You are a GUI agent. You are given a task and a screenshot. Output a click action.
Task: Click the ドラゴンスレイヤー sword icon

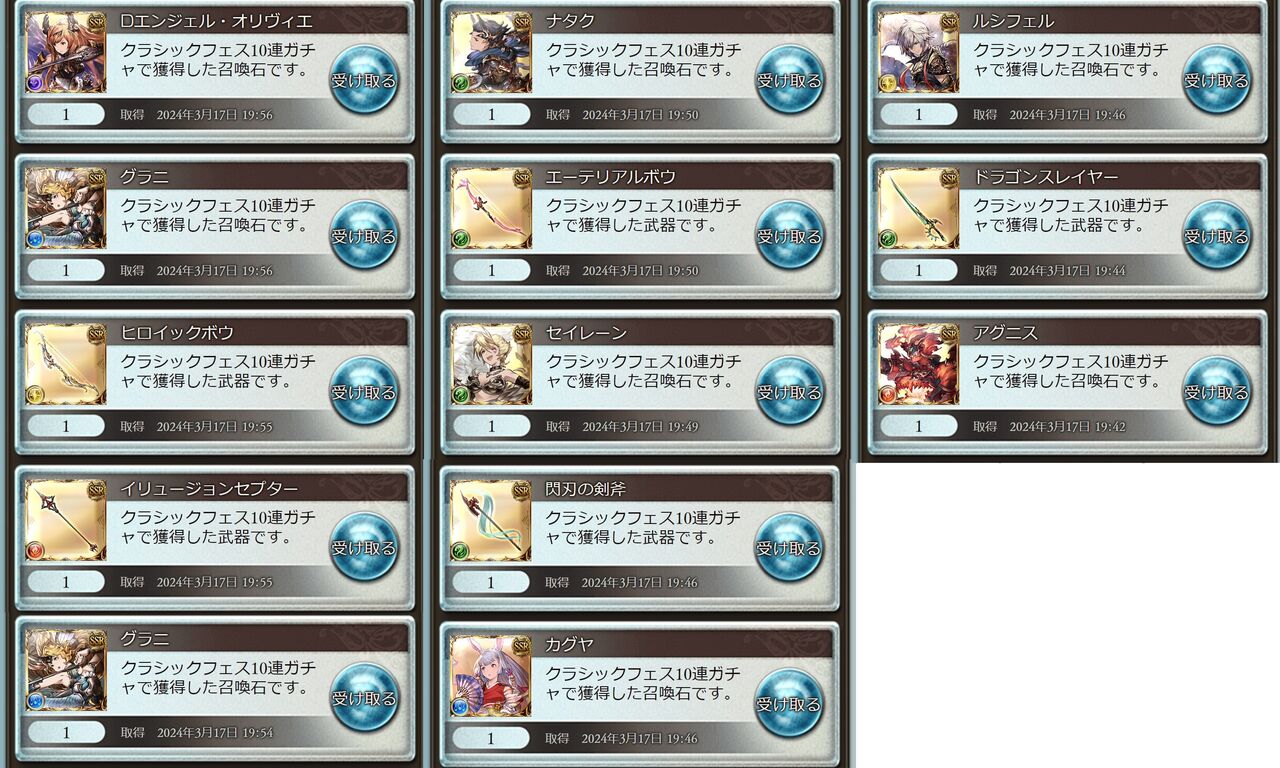click(918, 208)
